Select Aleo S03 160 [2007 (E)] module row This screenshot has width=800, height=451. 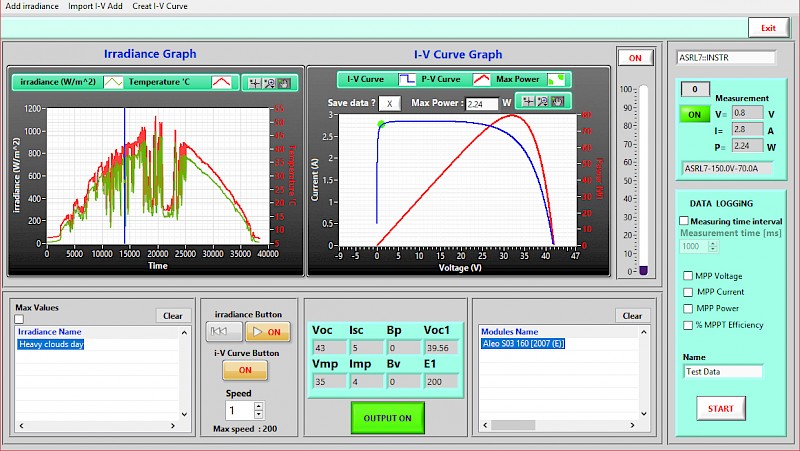pos(523,344)
